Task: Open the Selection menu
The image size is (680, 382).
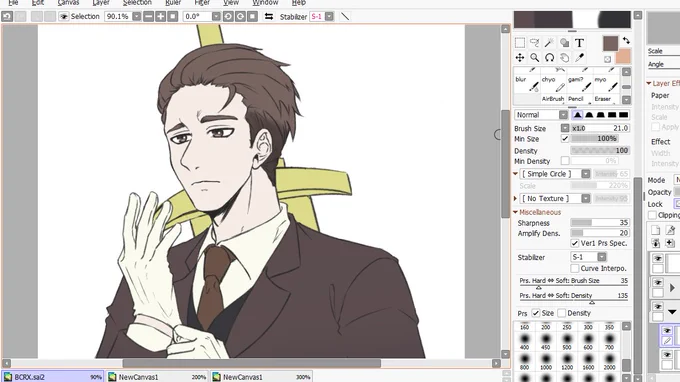Action: click(137, 3)
